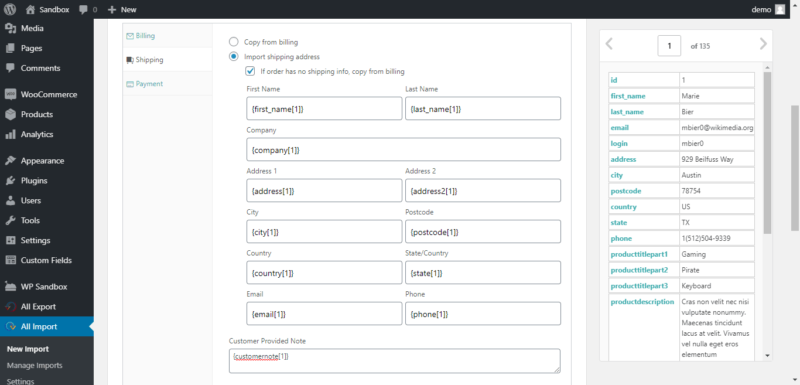Click the Company input field

point(404,149)
